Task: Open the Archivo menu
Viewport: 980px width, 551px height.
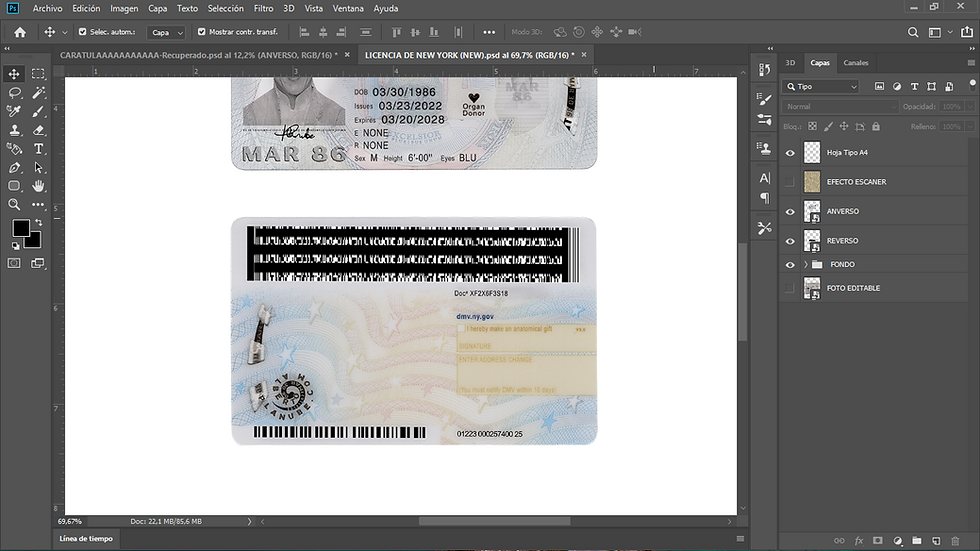Action: pos(48,8)
